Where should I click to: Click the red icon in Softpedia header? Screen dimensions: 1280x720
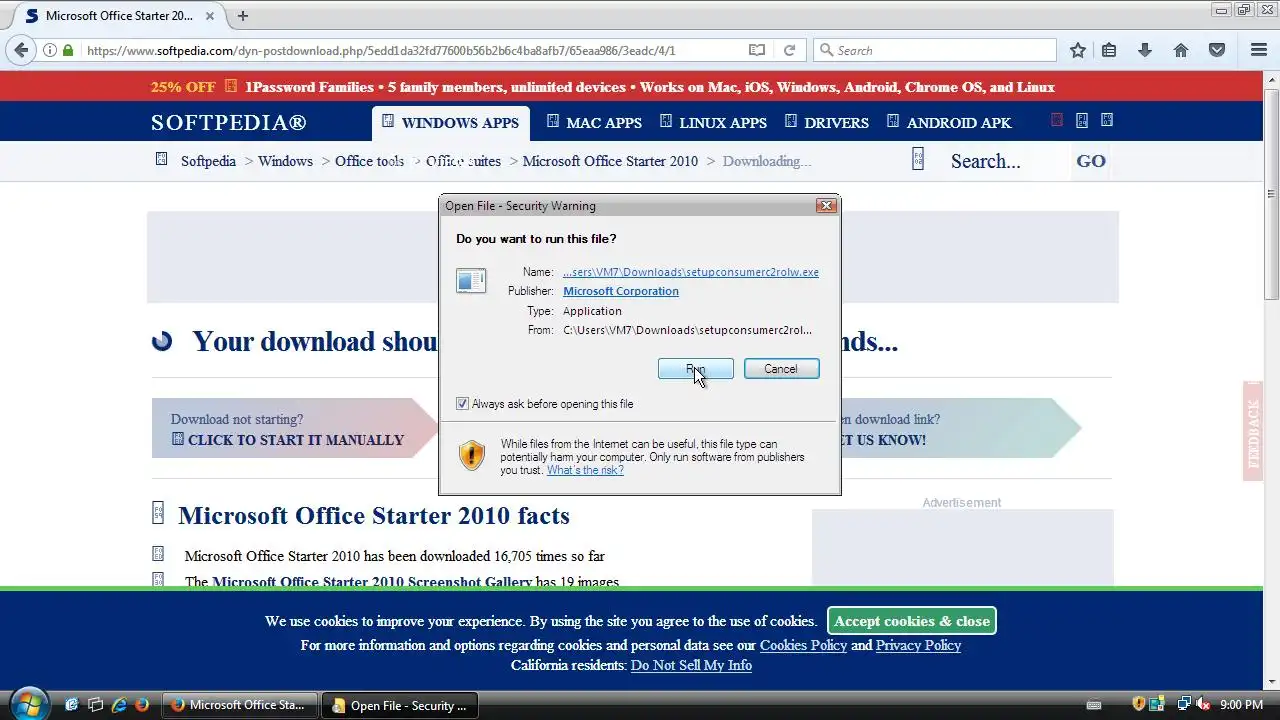pyautogui.click(x=1057, y=120)
